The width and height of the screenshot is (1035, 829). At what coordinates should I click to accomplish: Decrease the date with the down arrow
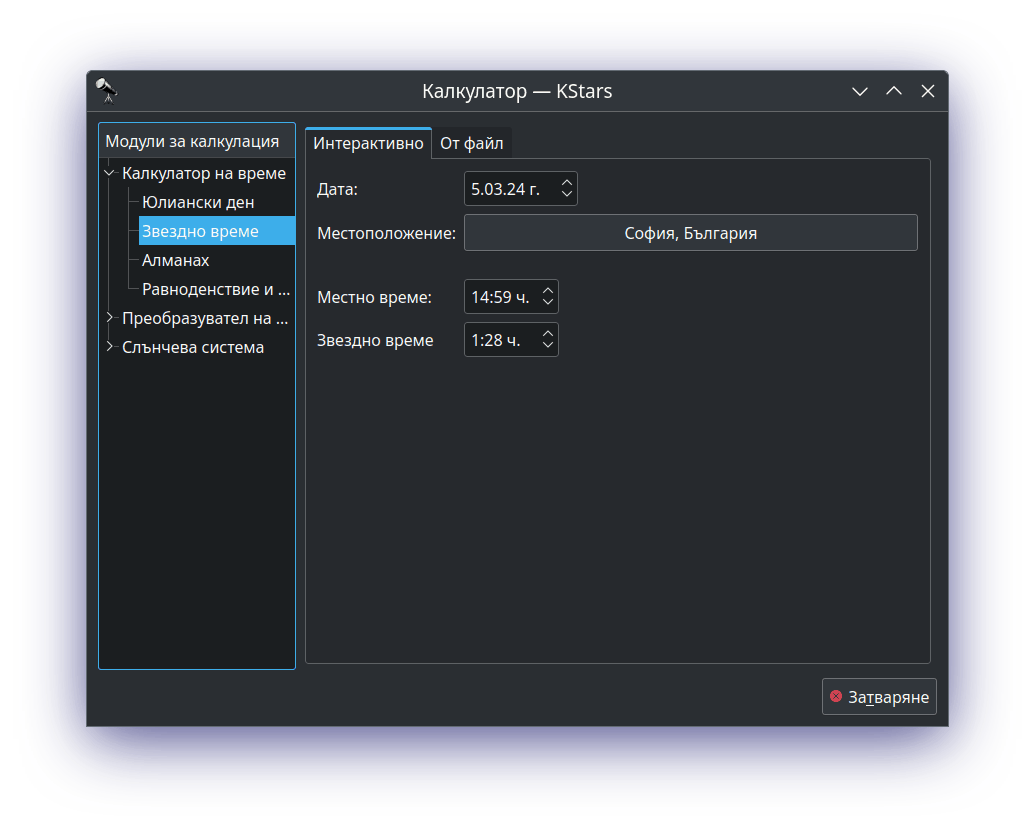pyautogui.click(x=567, y=195)
